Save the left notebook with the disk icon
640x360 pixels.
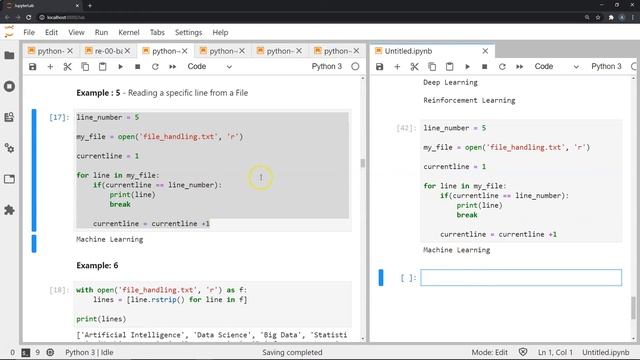coord(33,67)
